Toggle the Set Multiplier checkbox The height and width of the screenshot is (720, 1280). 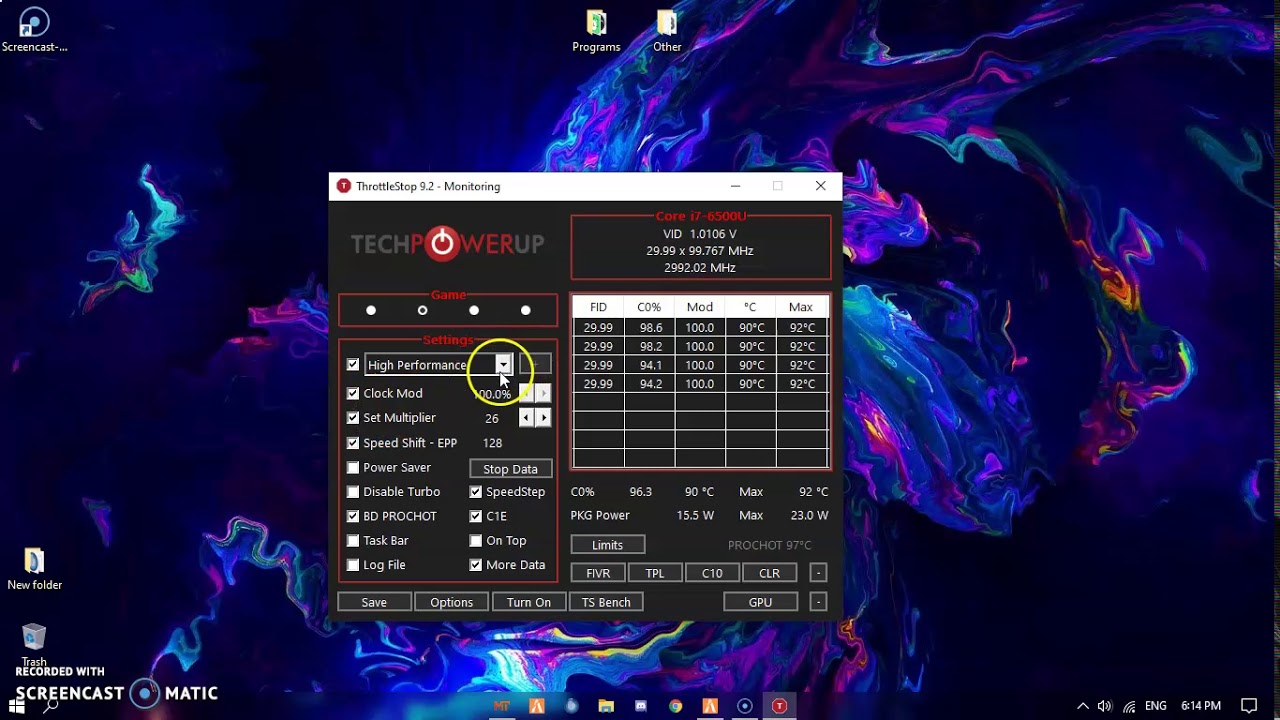click(x=353, y=418)
